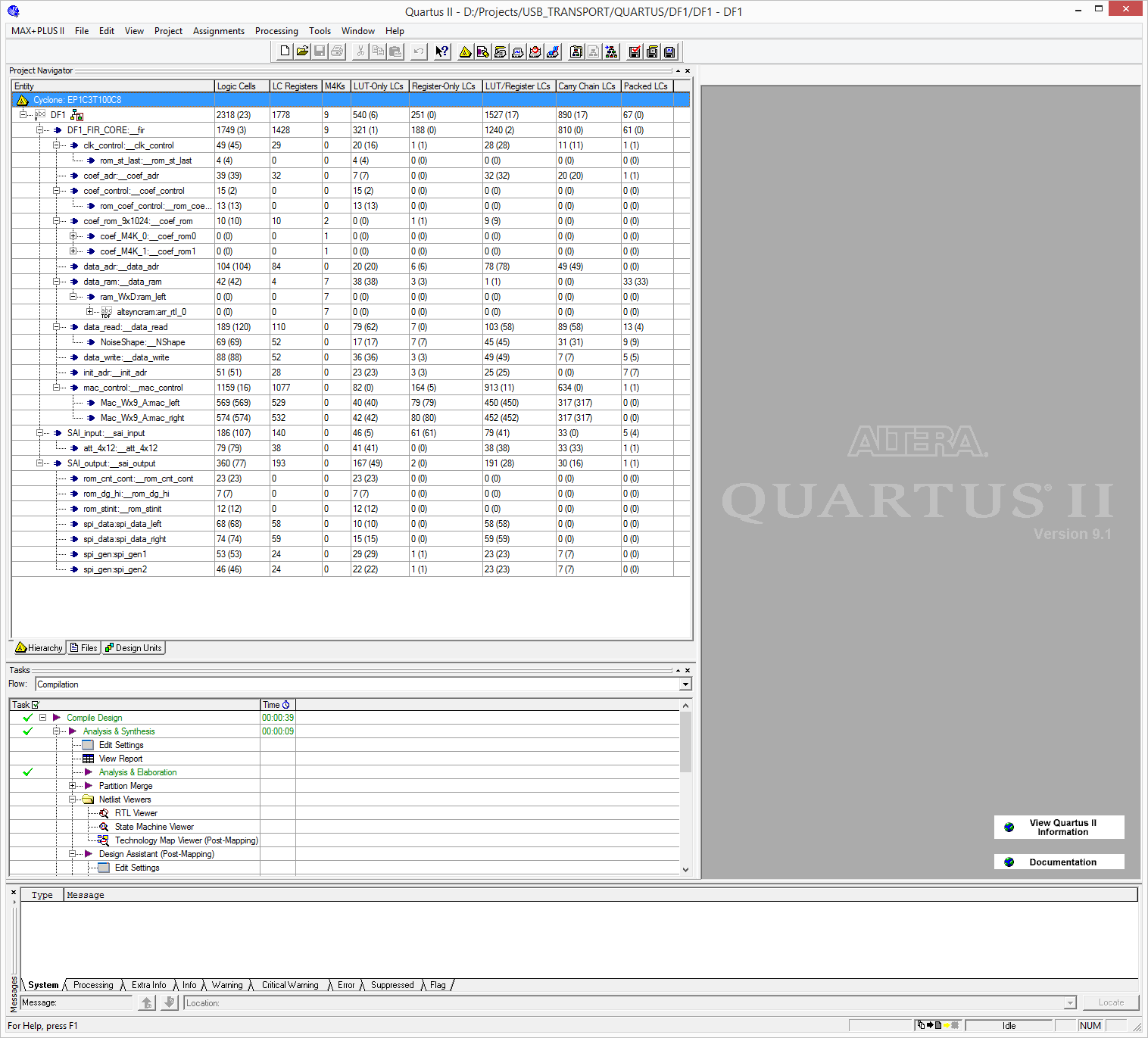
Task: Open the Tools menu
Action: [320, 31]
